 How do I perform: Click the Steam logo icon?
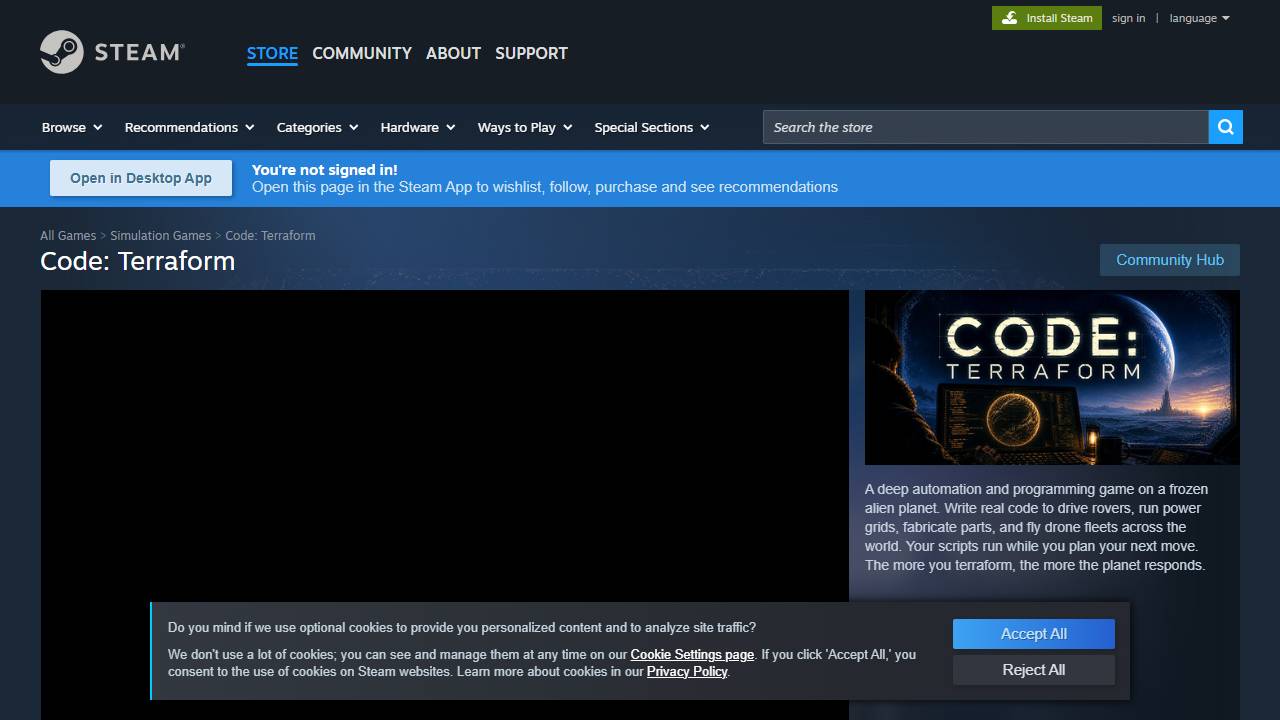62,52
